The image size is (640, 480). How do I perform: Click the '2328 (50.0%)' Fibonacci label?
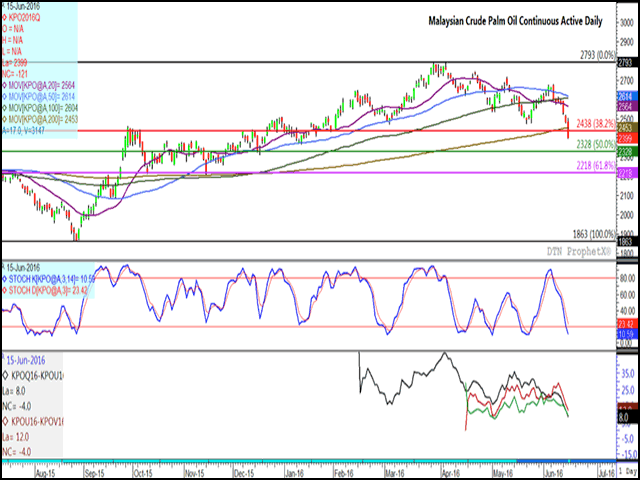pos(596,144)
